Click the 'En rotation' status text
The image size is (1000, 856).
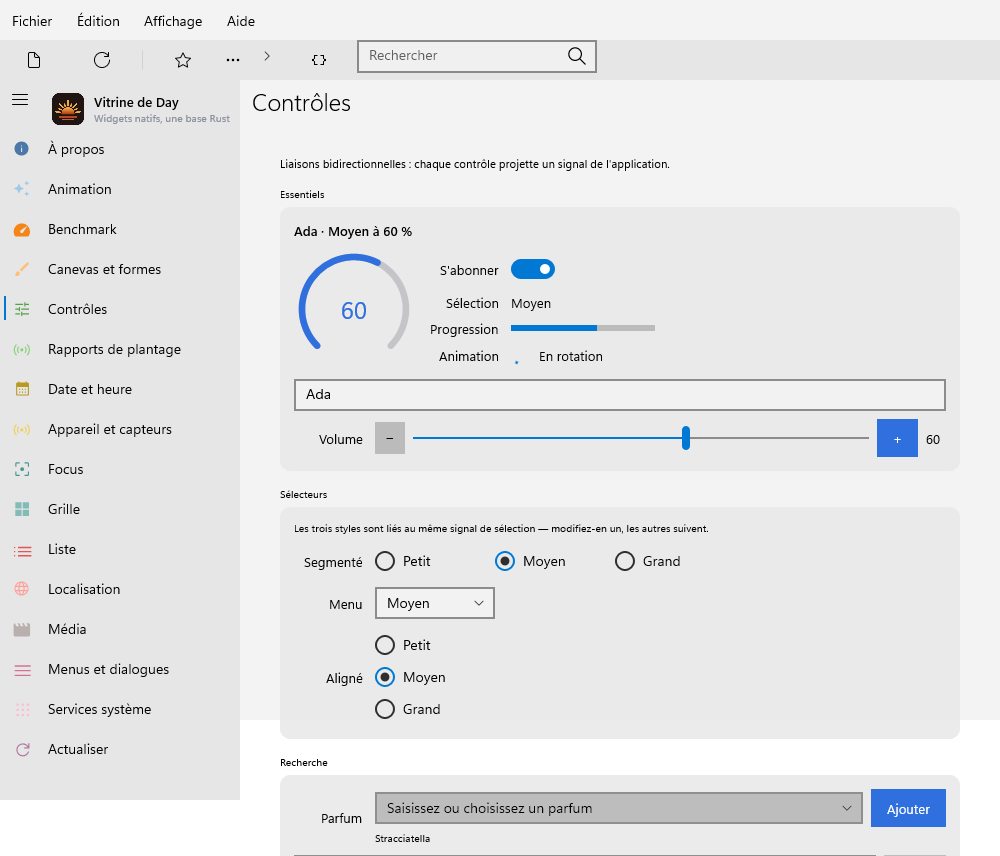(x=571, y=357)
